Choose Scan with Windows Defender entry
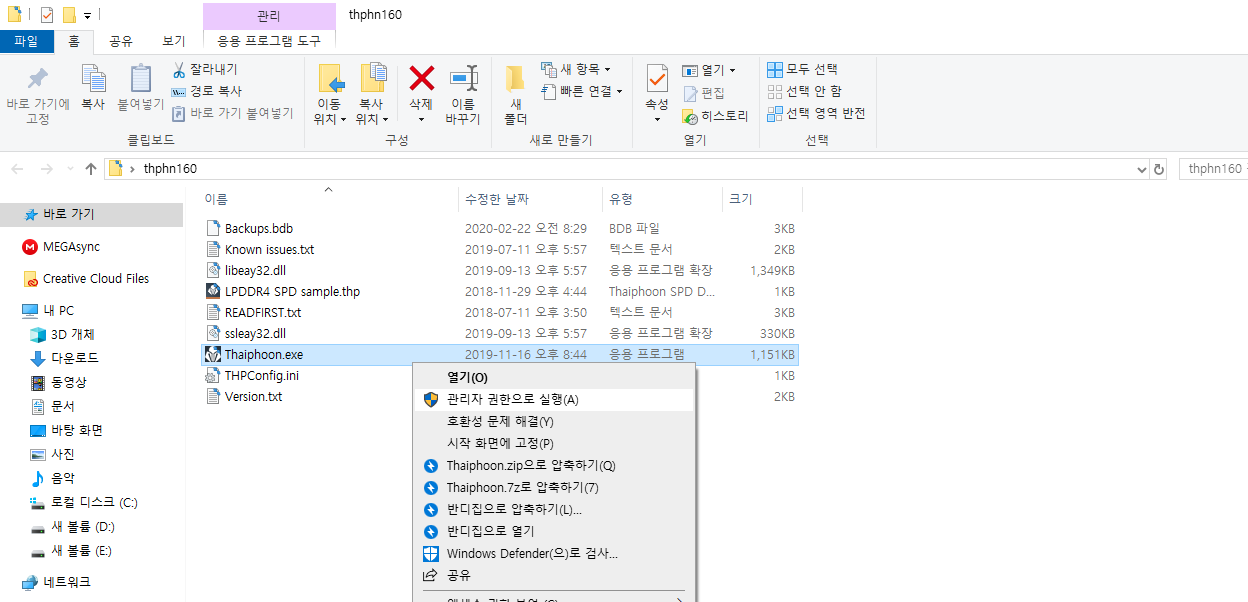 click(x=554, y=553)
